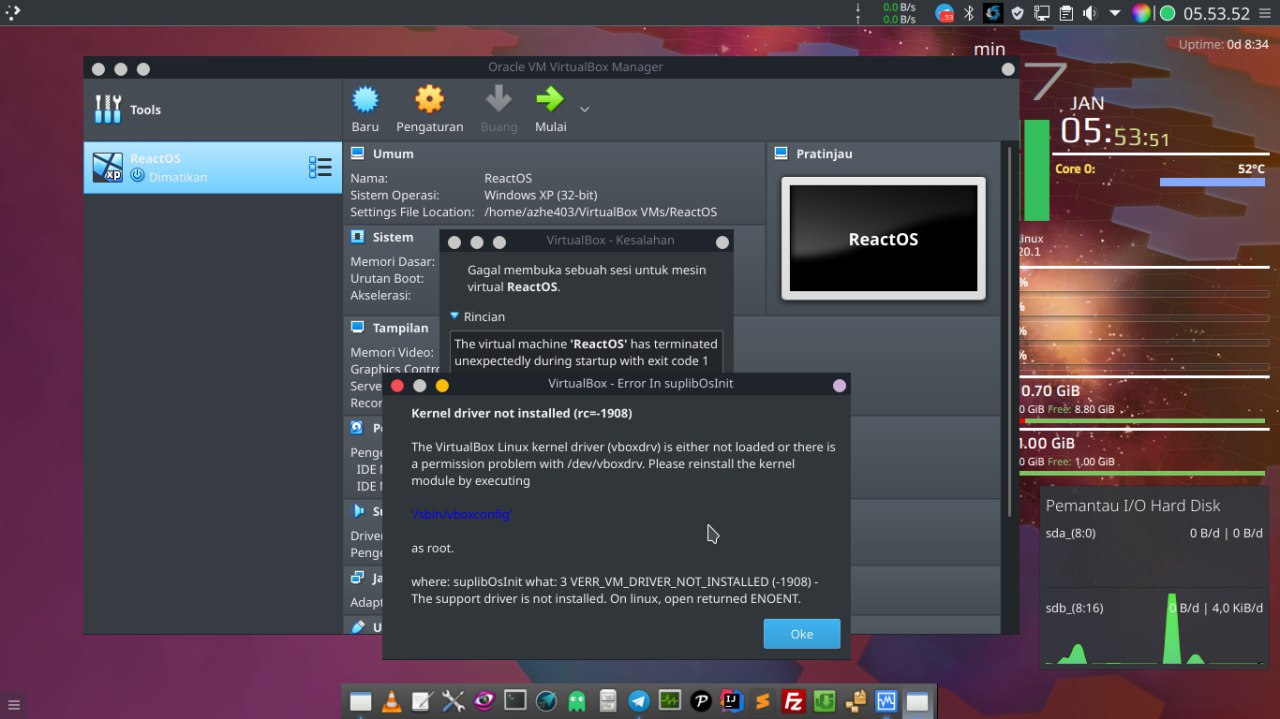Click the Bluetooth icon in the tray
Image resolution: width=1280 pixels, height=719 pixels.
(x=968, y=13)
